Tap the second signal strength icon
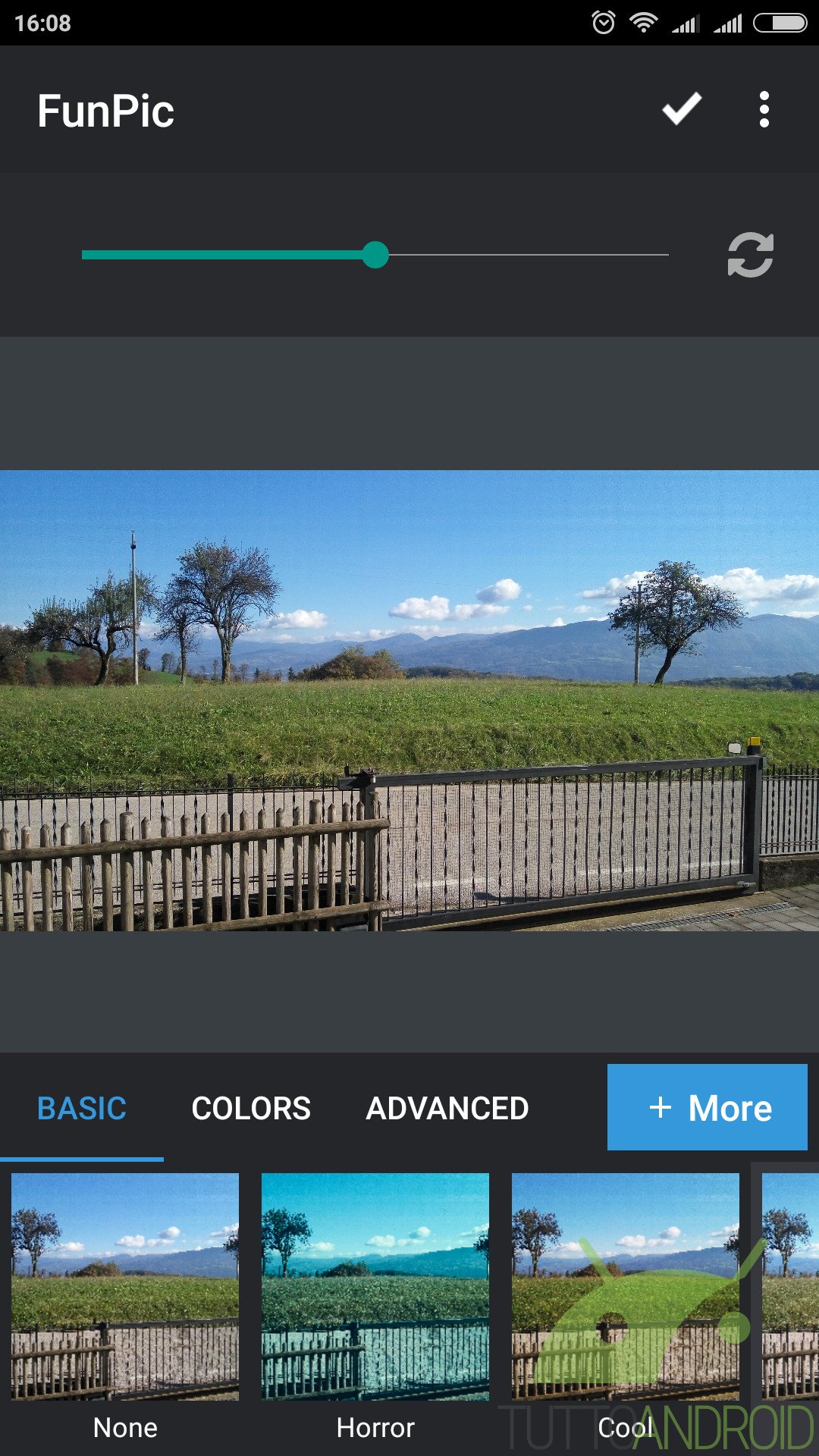The image size is (819, 1456). (727, 24)
